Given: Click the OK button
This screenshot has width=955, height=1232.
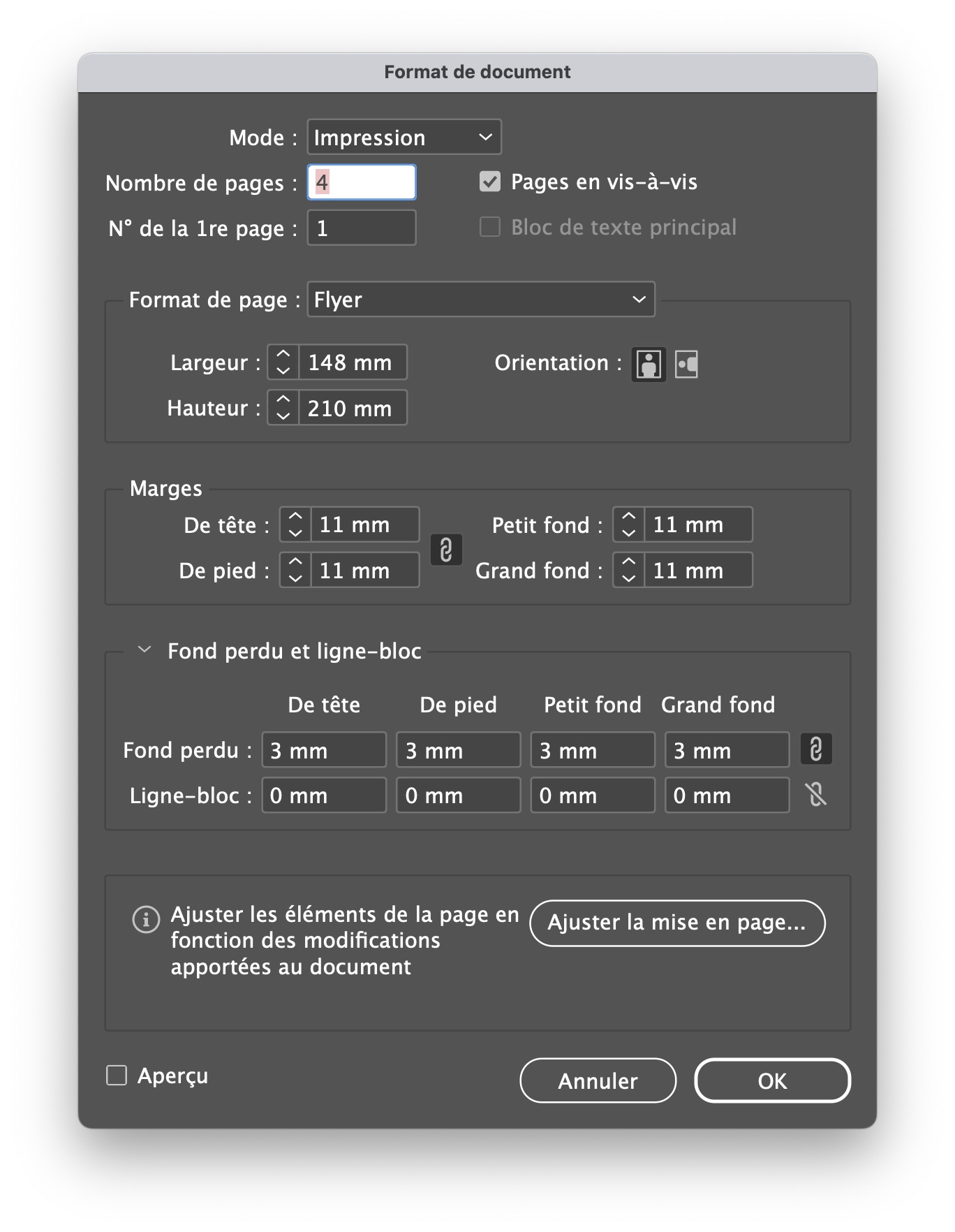Looking at the screenshot, I should pyautogui.click(x=771, y=1080).
